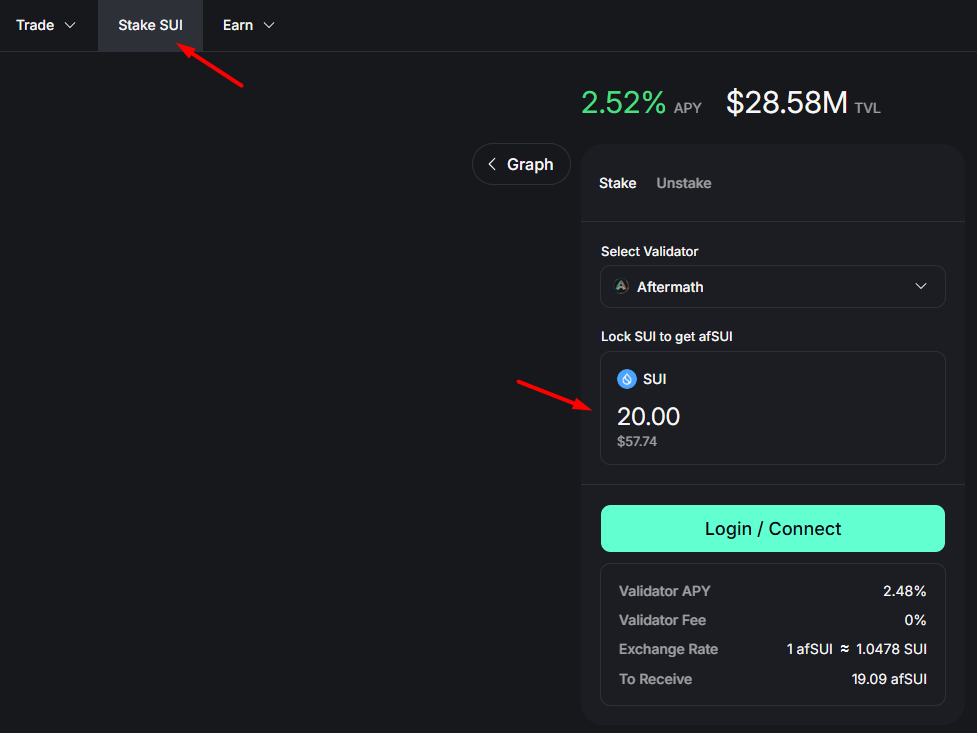Open the Earn menu
Viewport: 977px width, 733px height.
tap(249, 25)
